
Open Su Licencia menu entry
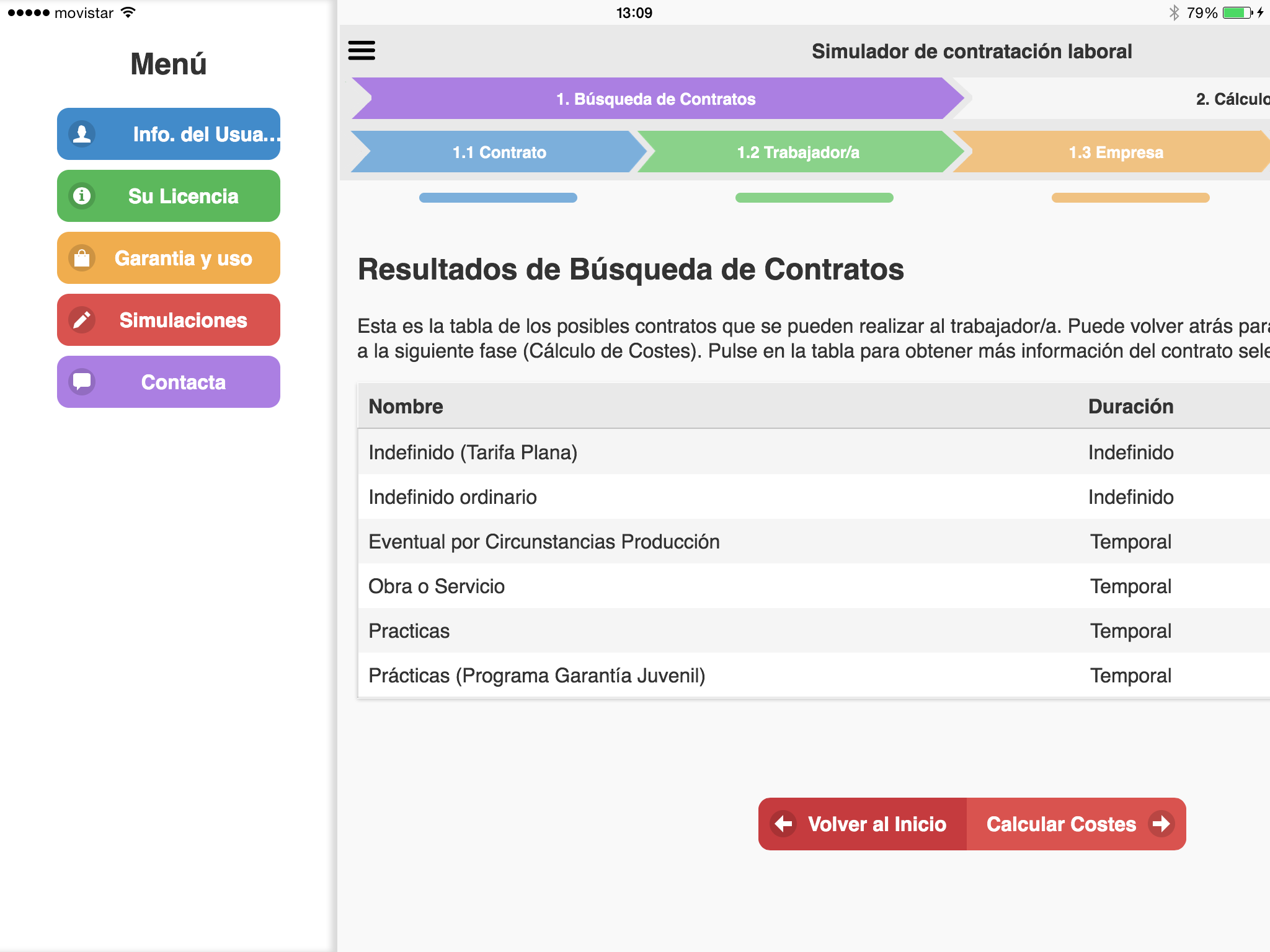(169, 196)
